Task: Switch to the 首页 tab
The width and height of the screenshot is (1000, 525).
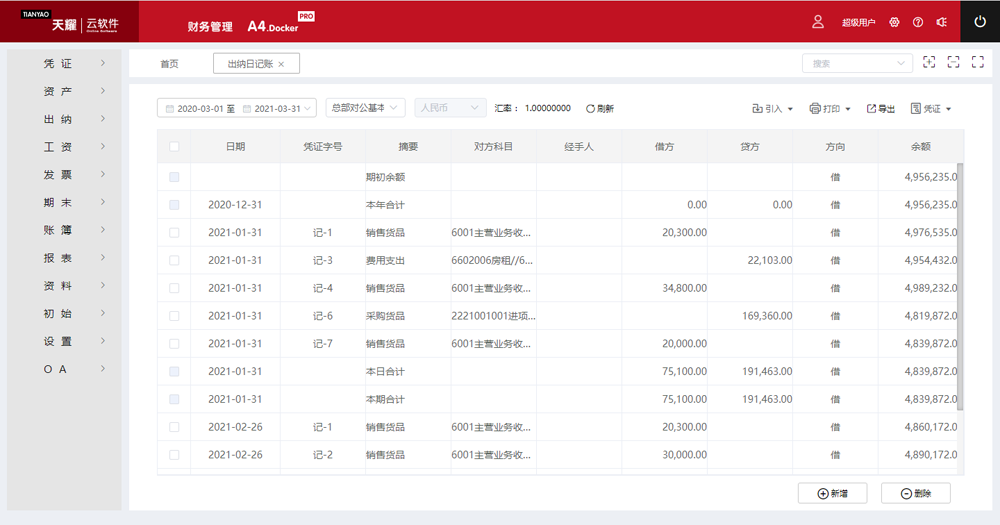Action: point(170,64)
